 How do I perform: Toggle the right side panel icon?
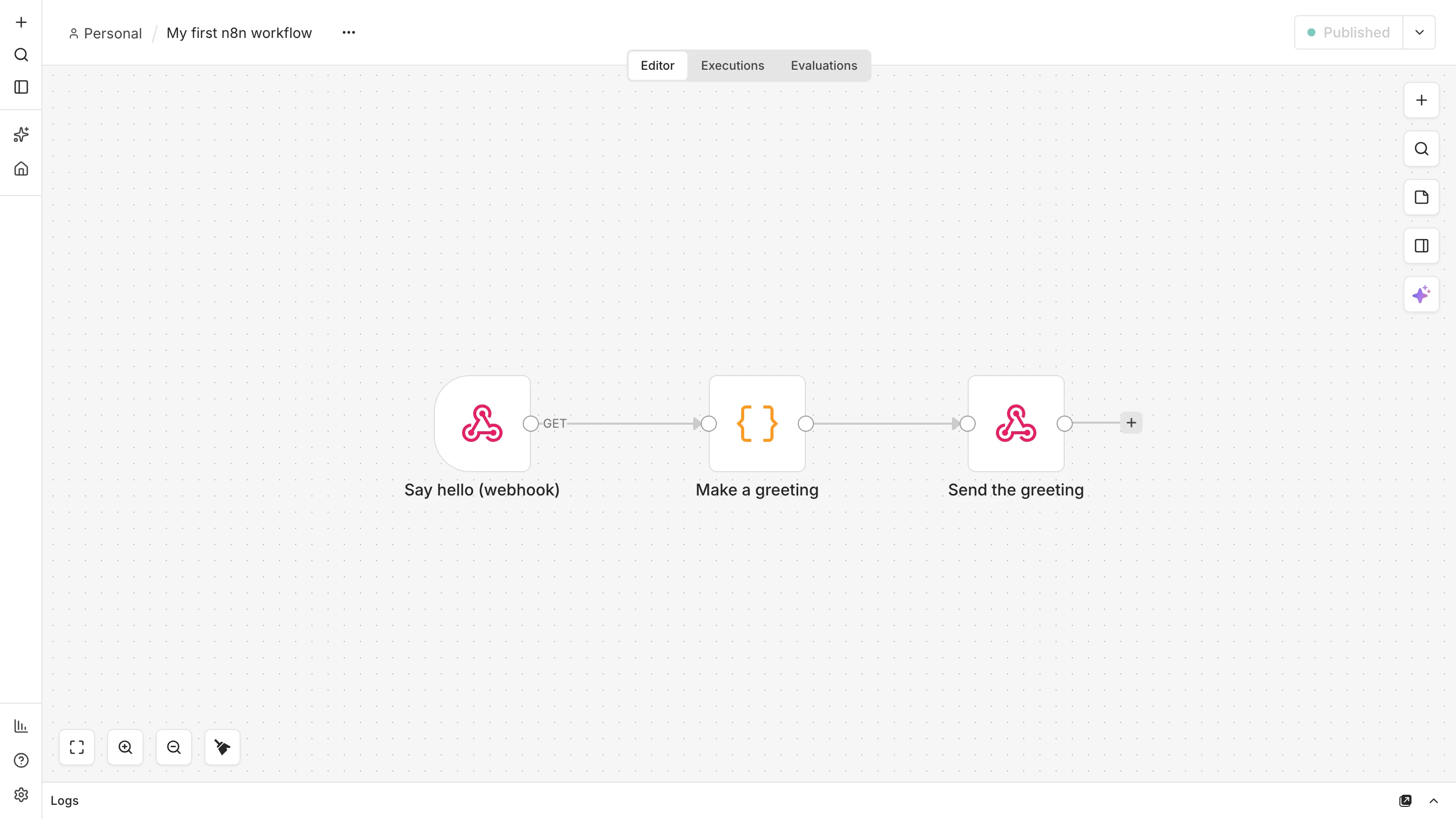(1422, 246)
